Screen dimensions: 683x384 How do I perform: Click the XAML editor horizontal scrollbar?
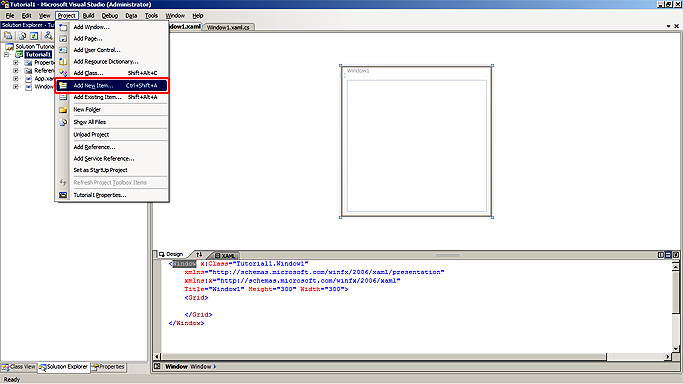pyautogui.click(x=413, y=357)
